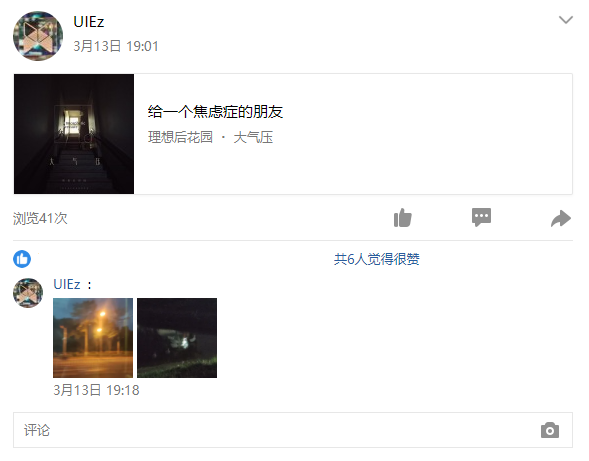589x461 pixels.
Task: Open the dark night comment photo
Action: [x=177, y=338]
